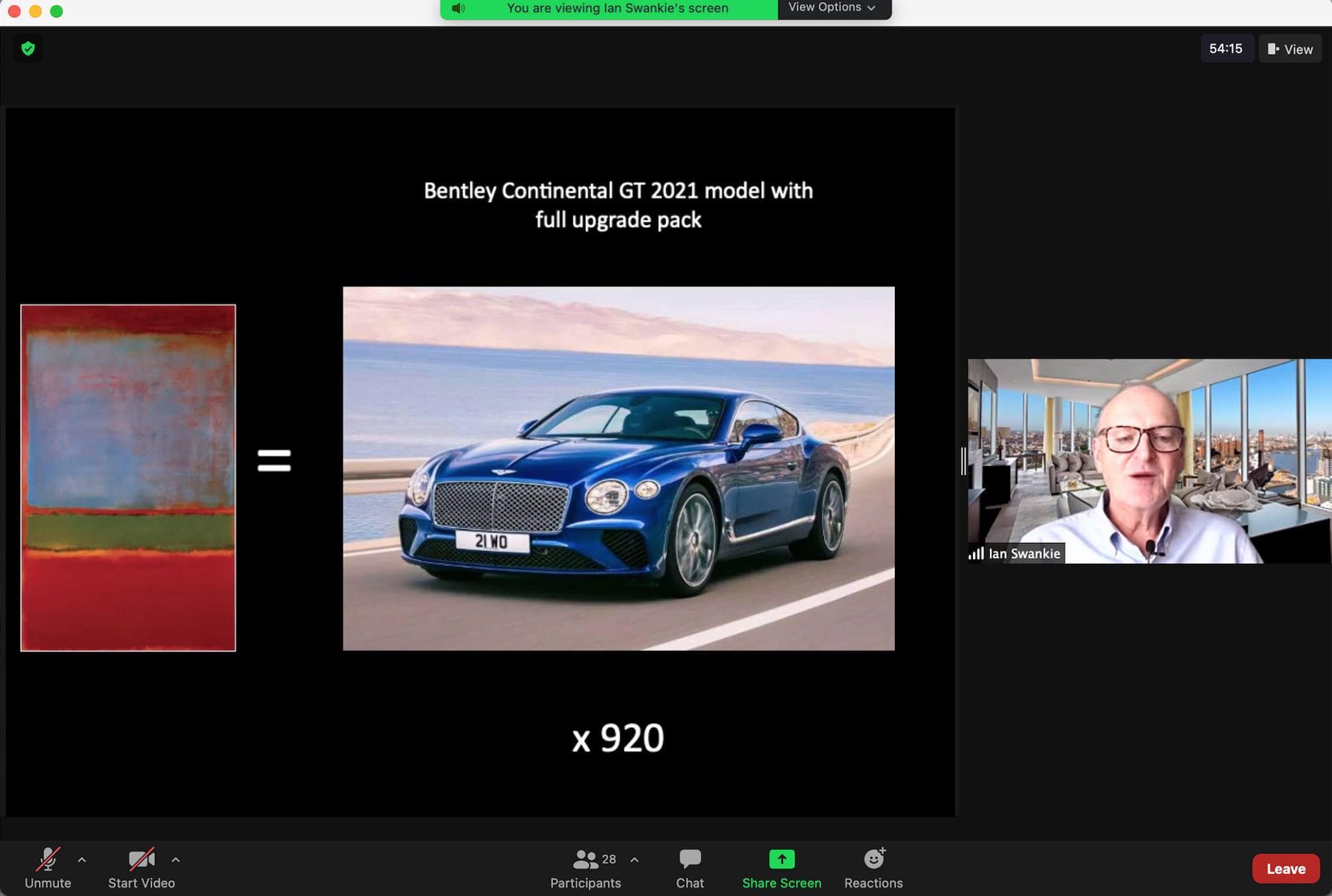Click the Ian Swankie name label
The height and width of the screenshot is (896, 1332).
[x=1024, y=553]
